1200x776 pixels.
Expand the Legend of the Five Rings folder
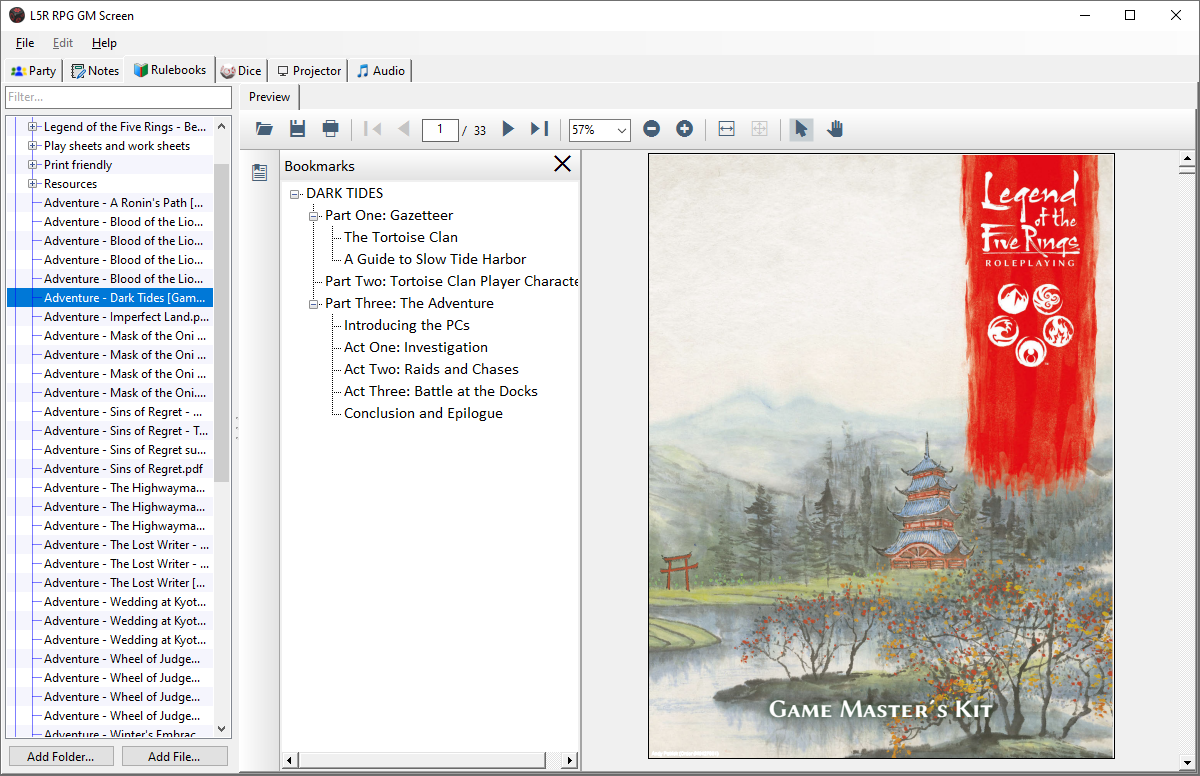32,127
